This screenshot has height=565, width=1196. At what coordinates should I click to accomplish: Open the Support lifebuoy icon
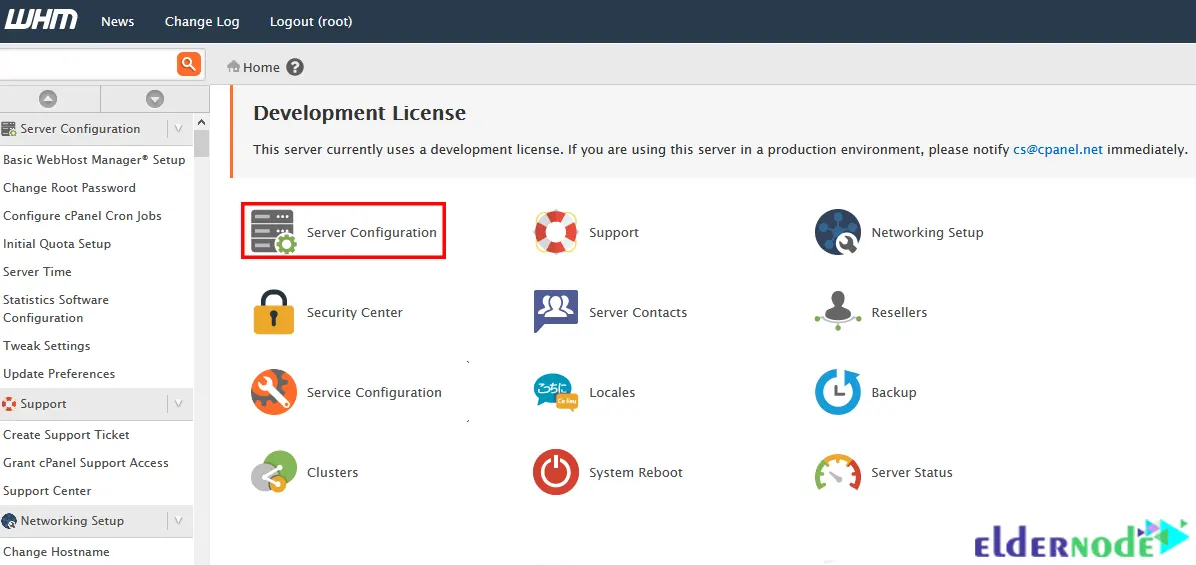[x=555, y=232]
